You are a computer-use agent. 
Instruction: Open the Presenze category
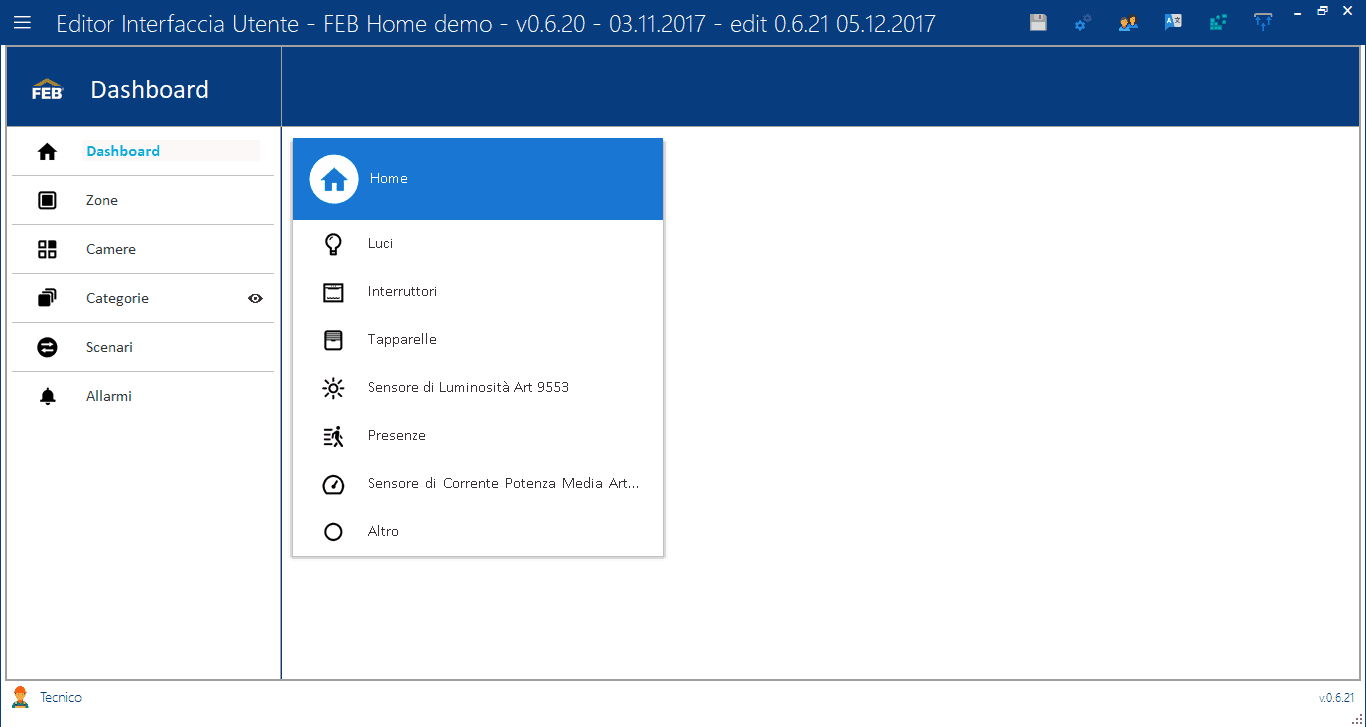(478, 436)
